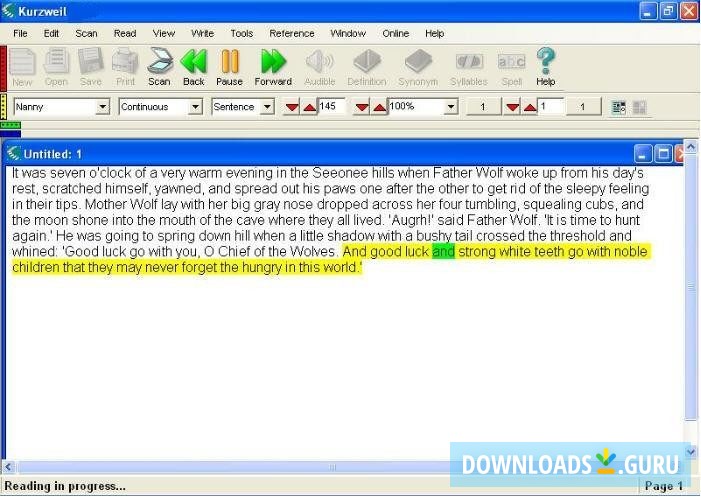This screenshot has height=497, width=701.
Task: Expand the Continuous reading mode dropdown
Action: (195, 107)
